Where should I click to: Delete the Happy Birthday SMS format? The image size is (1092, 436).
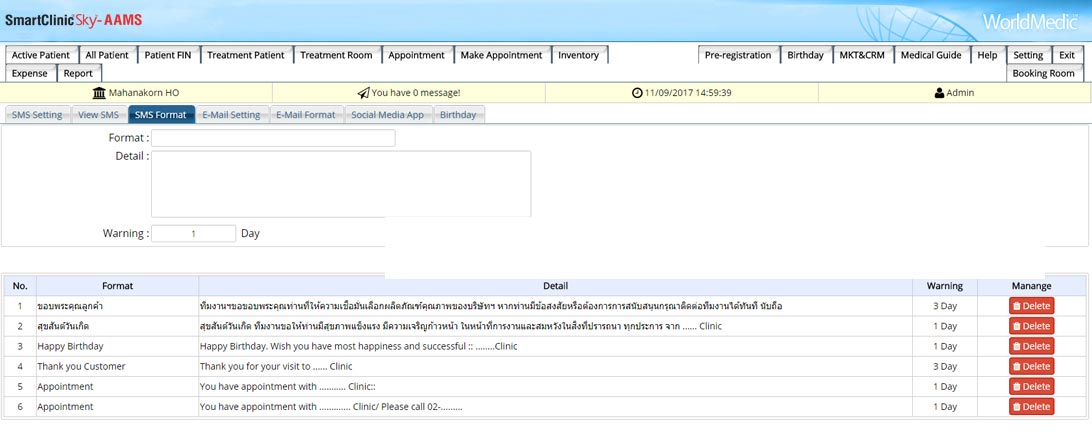tap(1031, 346)
